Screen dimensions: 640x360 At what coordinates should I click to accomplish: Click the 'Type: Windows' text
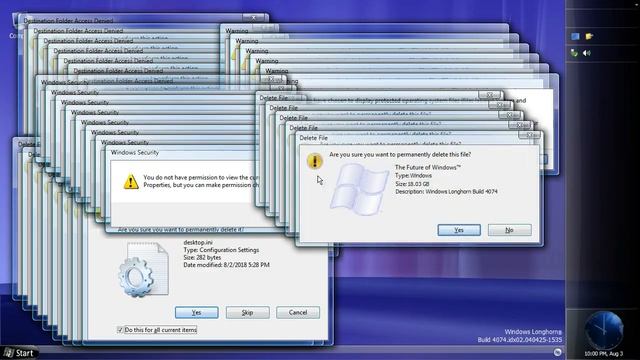tap(413, 176)
